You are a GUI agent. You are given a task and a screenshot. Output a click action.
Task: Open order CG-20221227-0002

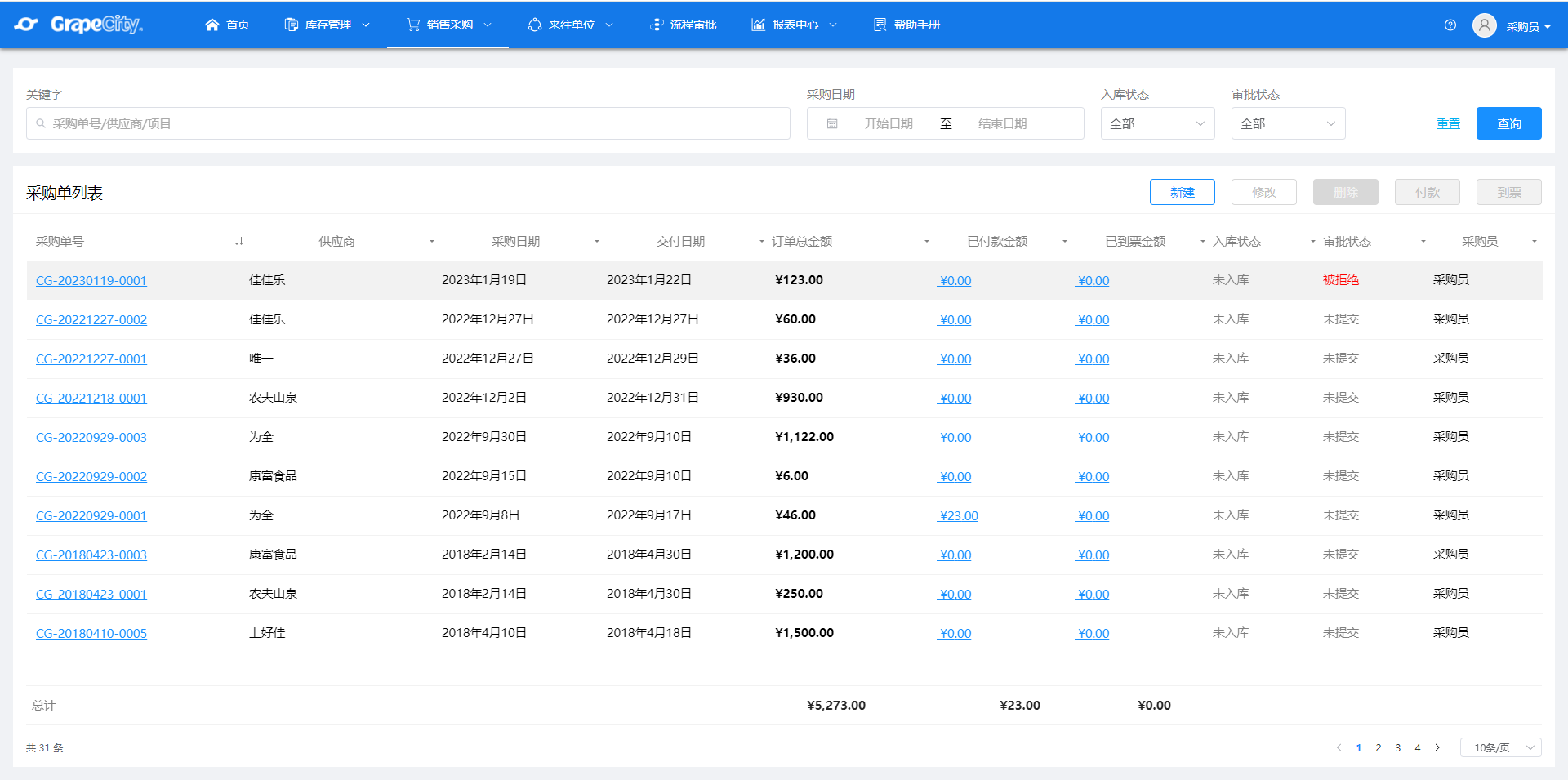(x=91, y=319)
